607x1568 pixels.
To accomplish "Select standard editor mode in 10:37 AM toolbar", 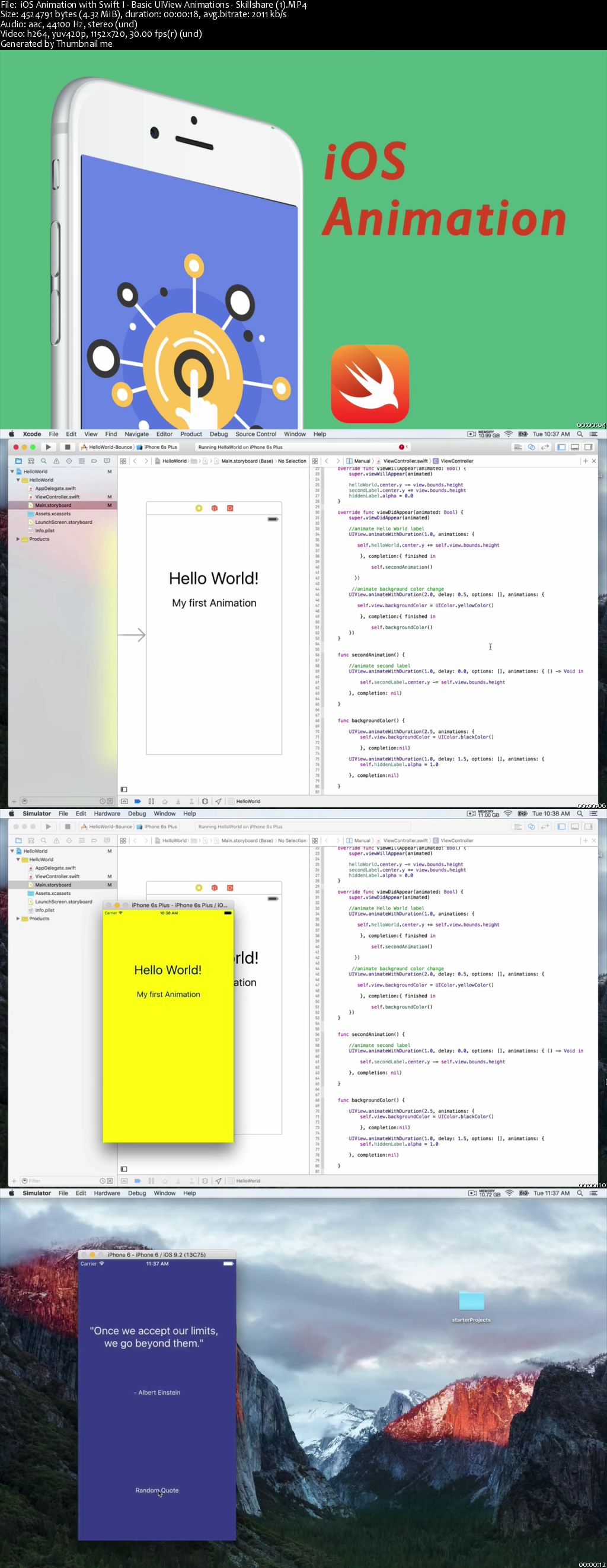I will (x=518, y=447).
